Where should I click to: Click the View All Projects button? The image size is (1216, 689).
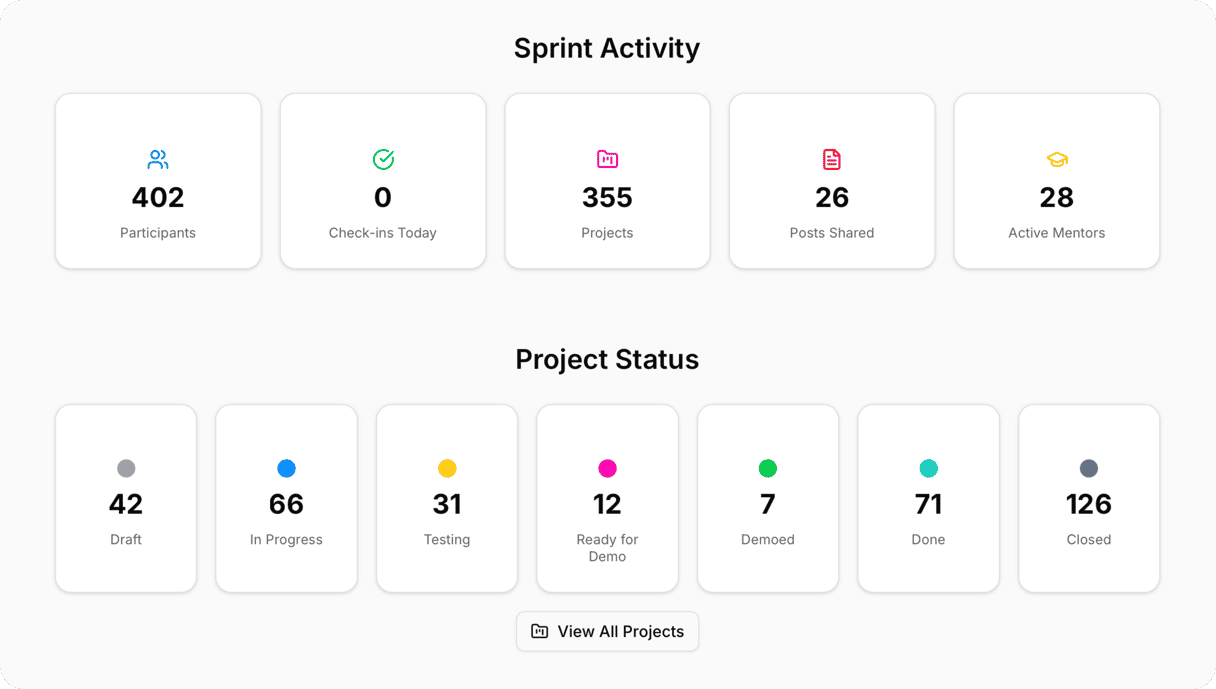click(607, 631)
